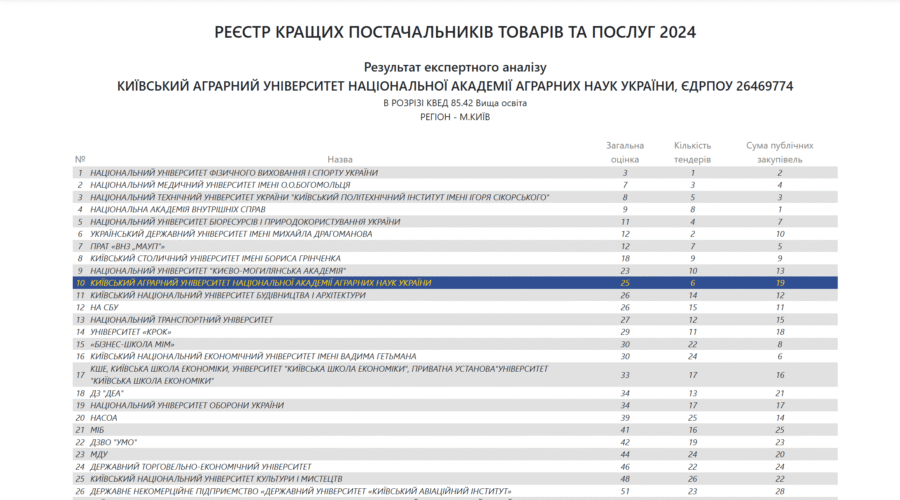Click overall score 25 in highlighted row

pyautogui.click(x=625, y=283)
